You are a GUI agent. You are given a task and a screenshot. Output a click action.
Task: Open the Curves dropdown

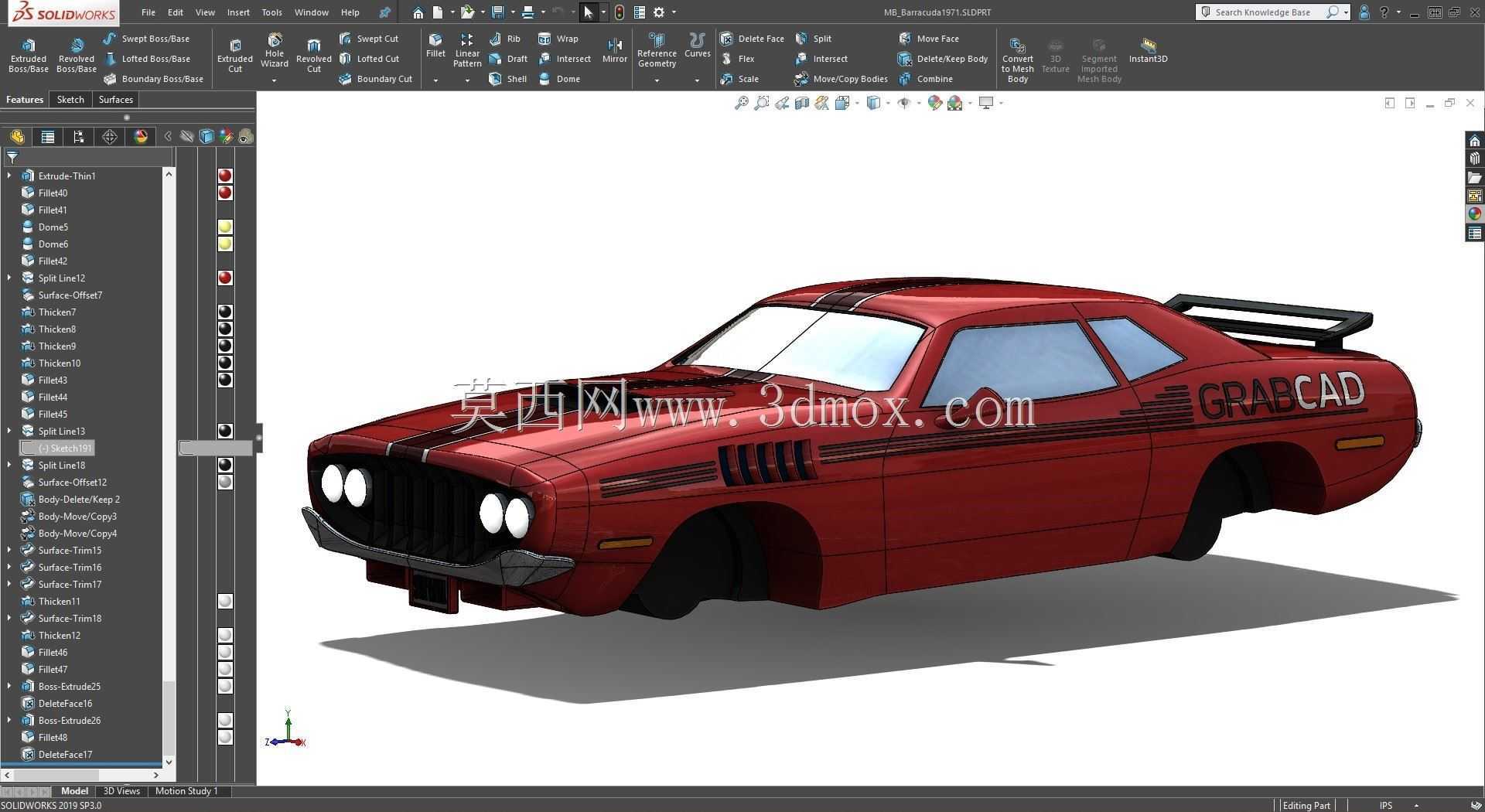[697, 80]
